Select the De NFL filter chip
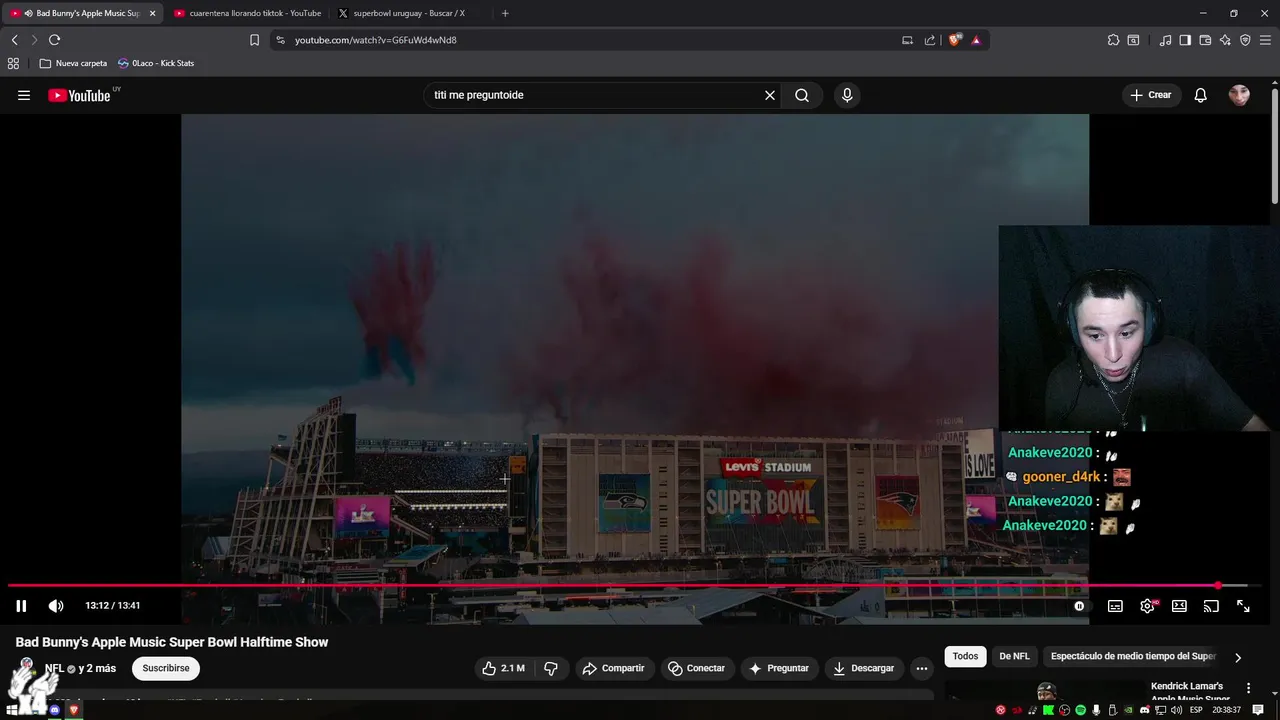Screen dimensions: 1280x720 pyautogui.click(x=1014, y=656)
